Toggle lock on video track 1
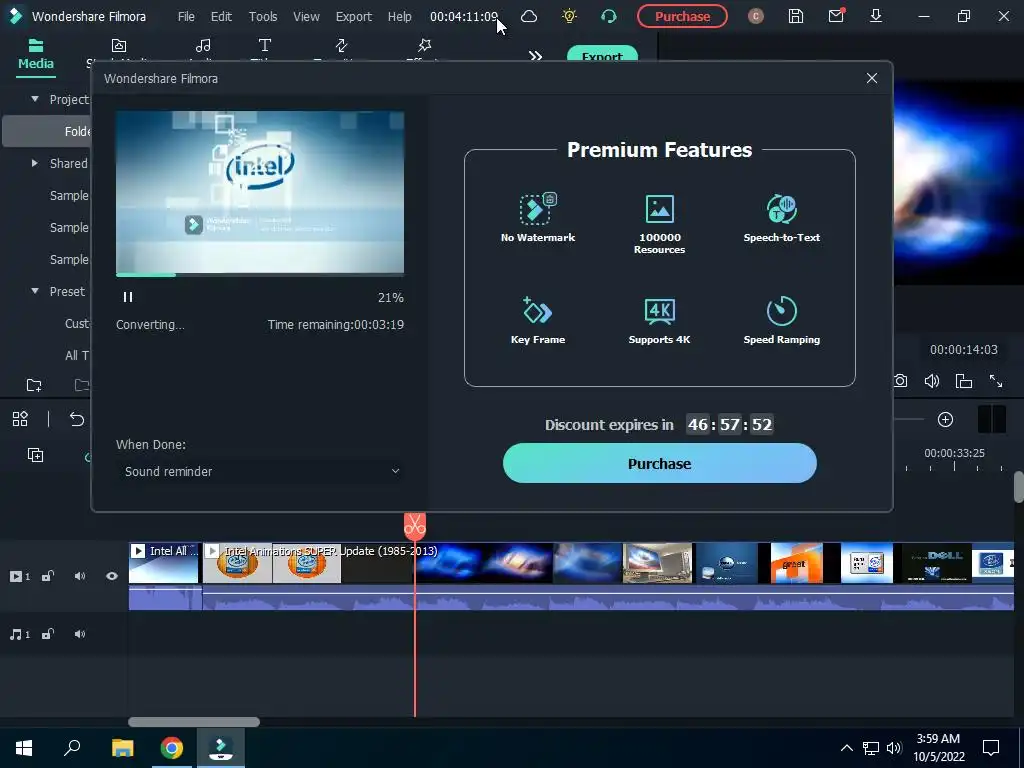This screenshot has height=768, width=1024. pyautogui.click(x=48, y=576)
